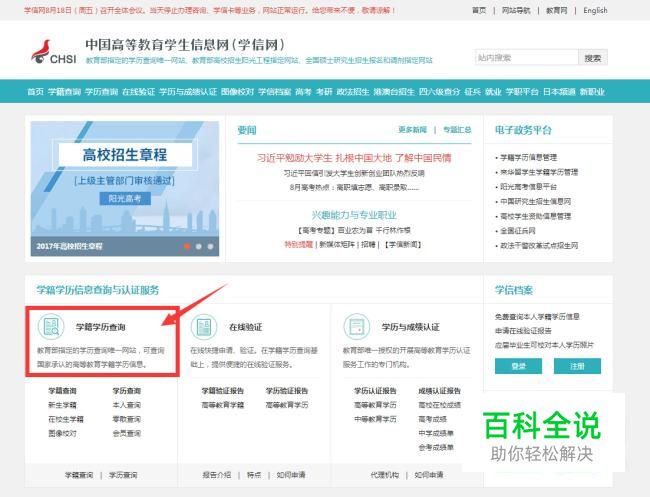Open 学籍验证报告 link
Image resolution: width=650 pixels, height=497 pixels.
(x=223, y=390)
